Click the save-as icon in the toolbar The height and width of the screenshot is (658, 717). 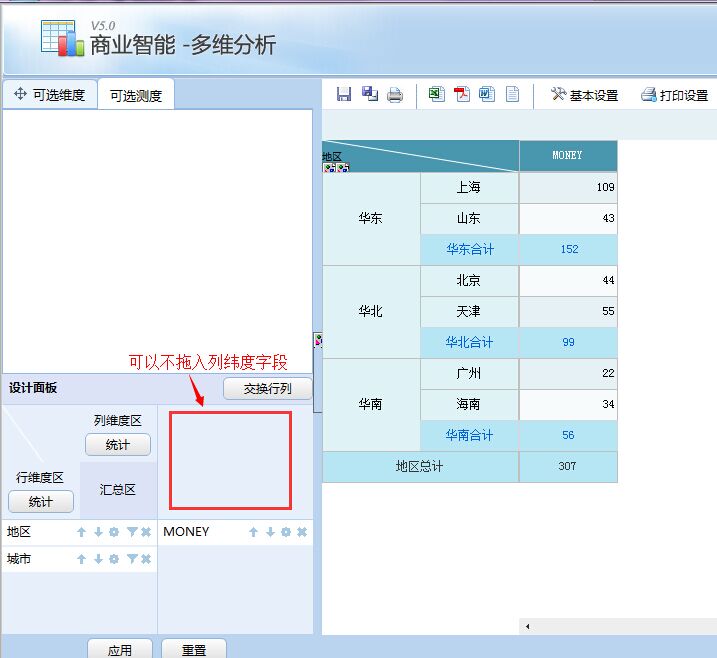(370, 95)
